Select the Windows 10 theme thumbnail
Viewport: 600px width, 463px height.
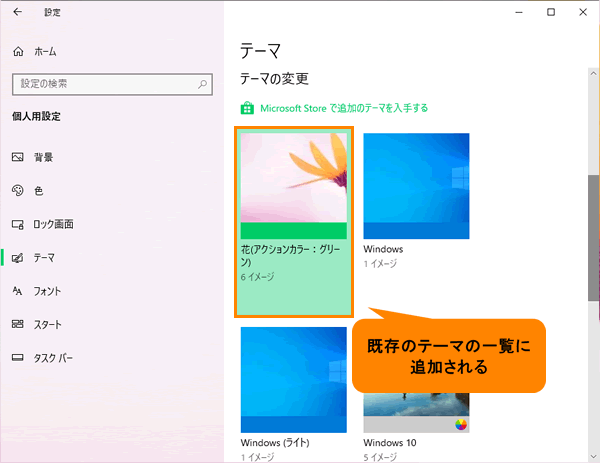[416, 412]
